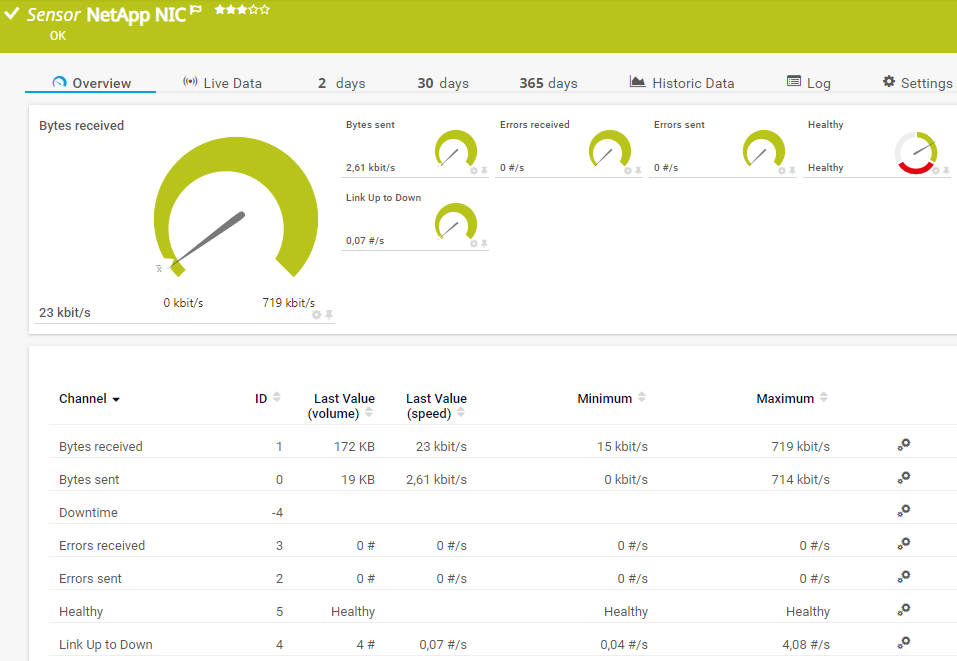Open settings gear for Bytes received row
Screen dimensions: 957x661
point(903,446)
